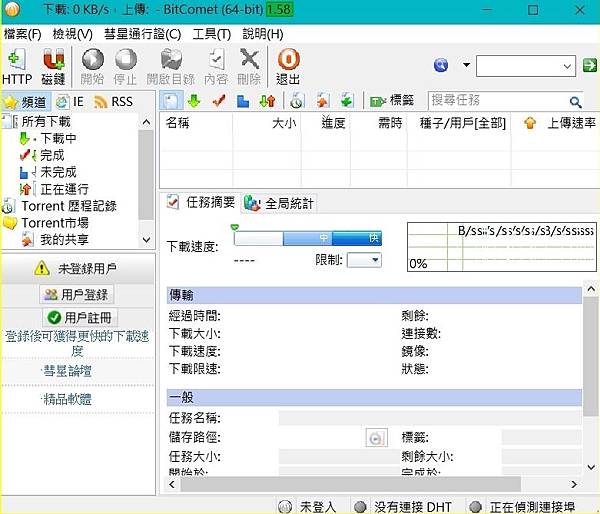This screenshot has width=600, height=514.
Task: Open the search engine dropdown arrow
Action: click(466, 65)
